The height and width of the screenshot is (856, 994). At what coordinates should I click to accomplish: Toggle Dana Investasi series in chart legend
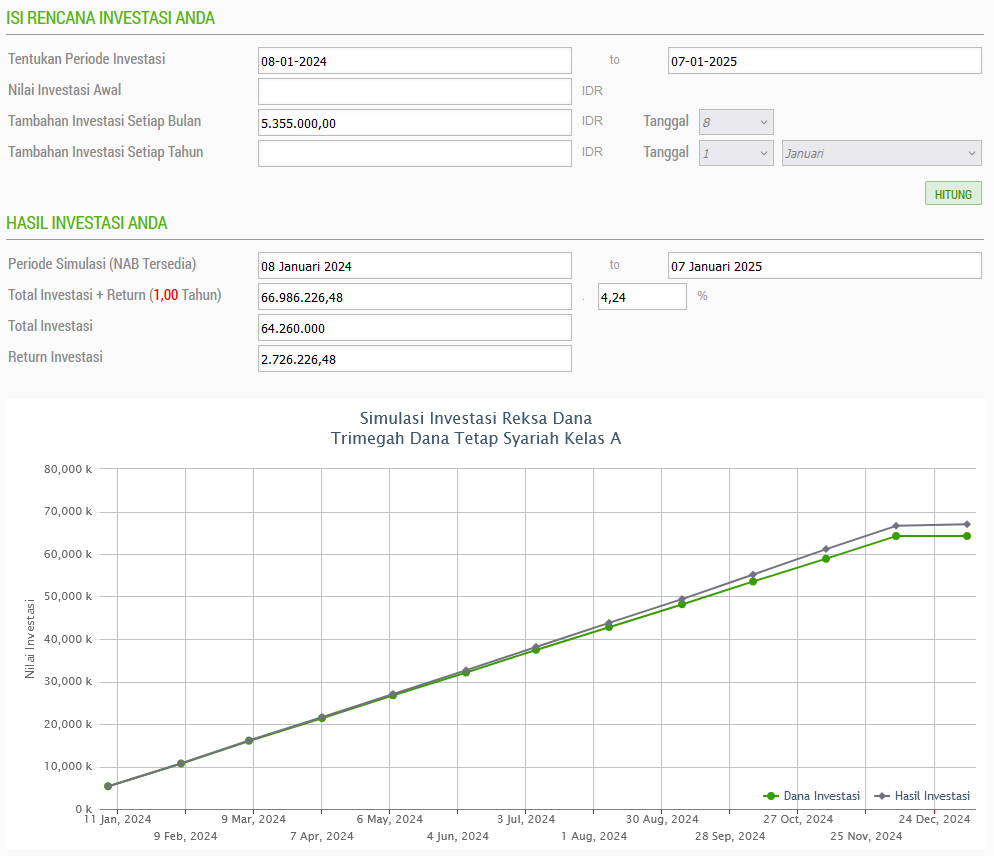click(811, 796)
